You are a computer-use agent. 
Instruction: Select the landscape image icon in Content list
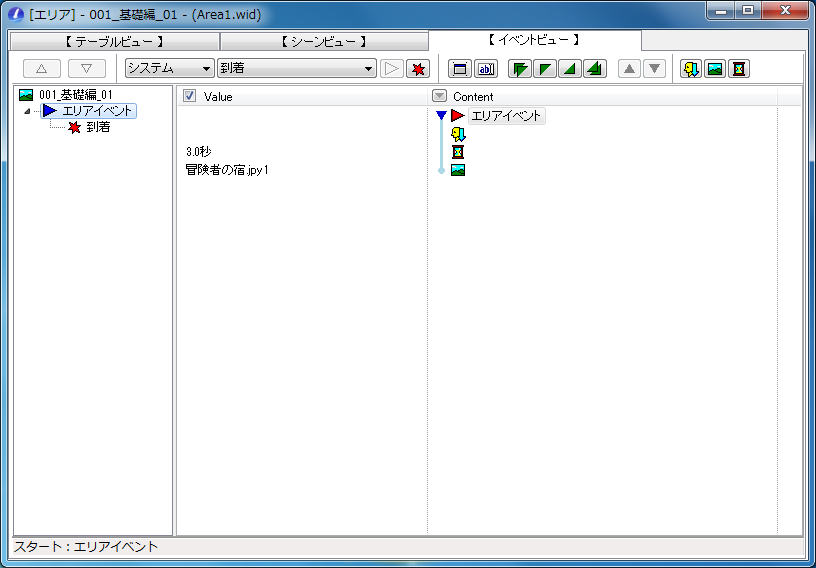coord(458,170)
